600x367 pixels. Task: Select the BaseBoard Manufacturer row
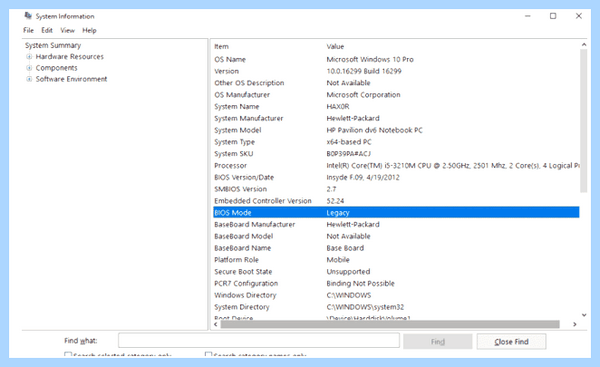point(396,225)
